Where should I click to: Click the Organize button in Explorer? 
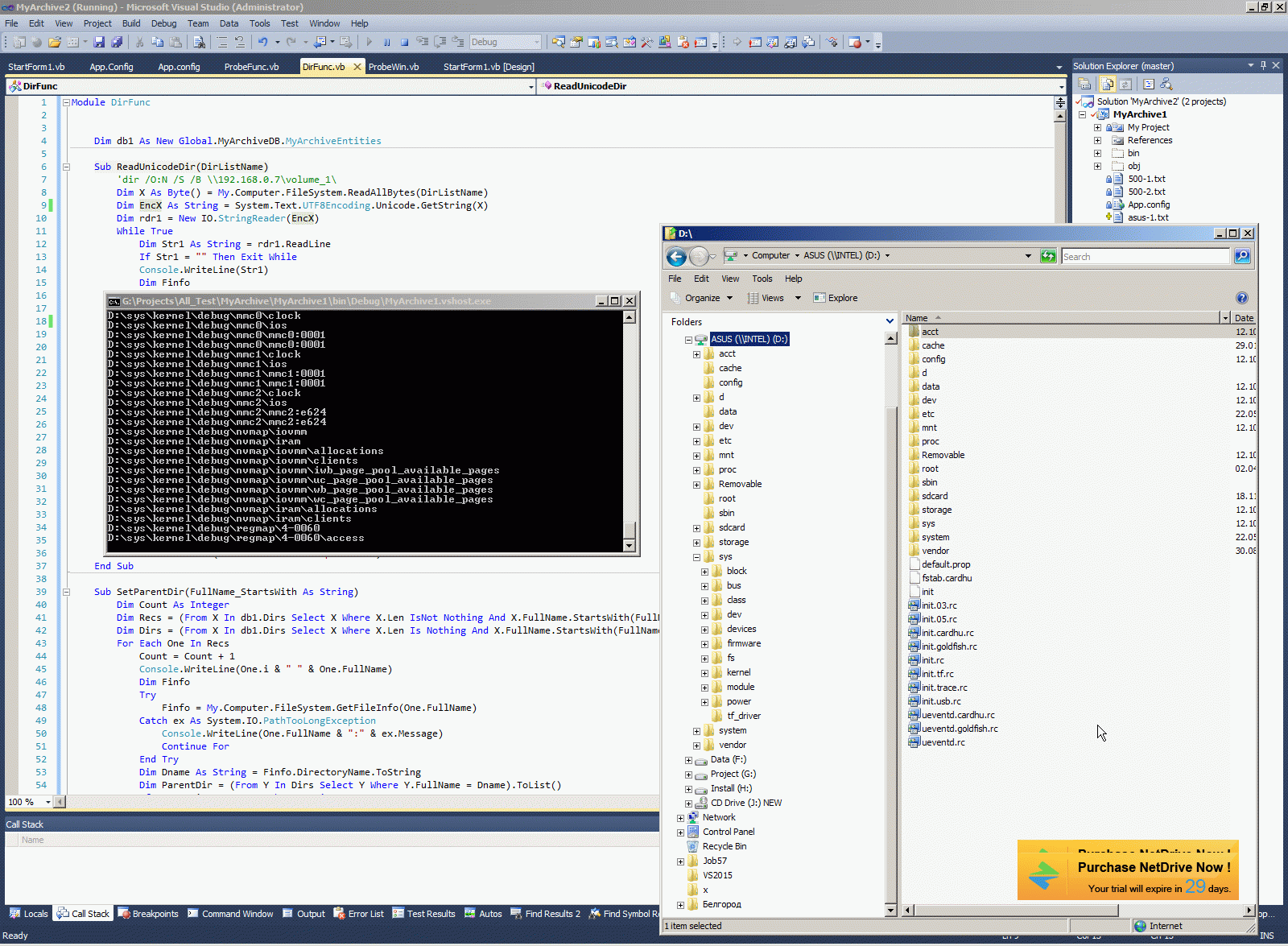point(702,298)
